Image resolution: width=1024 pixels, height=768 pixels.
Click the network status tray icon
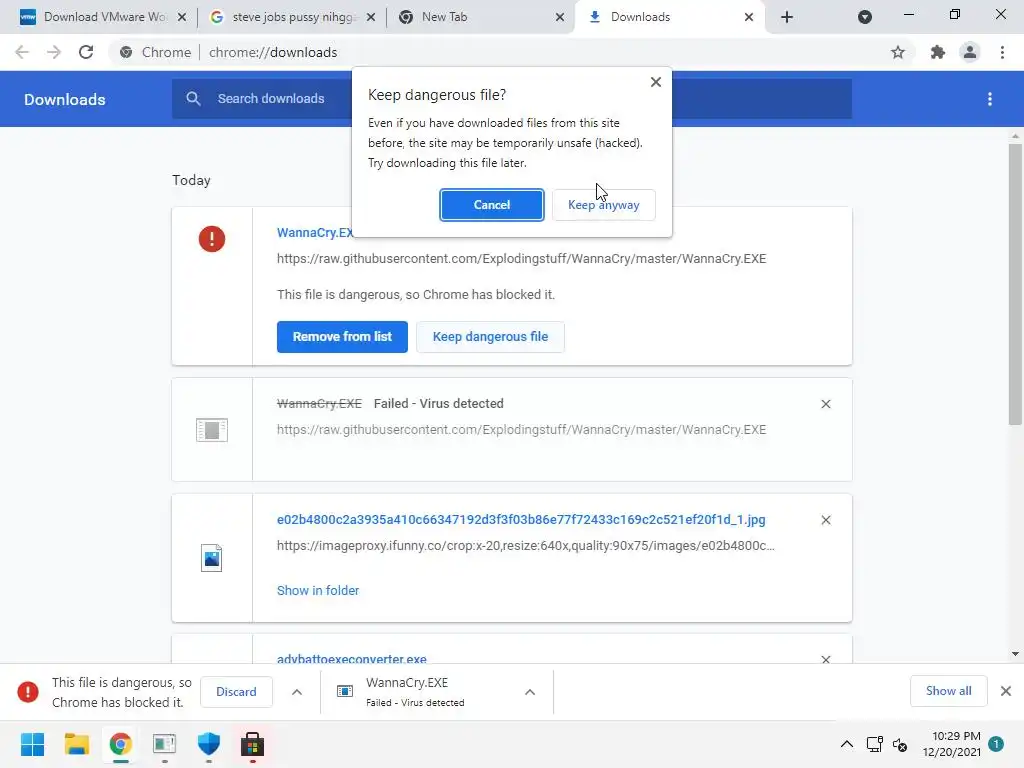pos(874,744)
